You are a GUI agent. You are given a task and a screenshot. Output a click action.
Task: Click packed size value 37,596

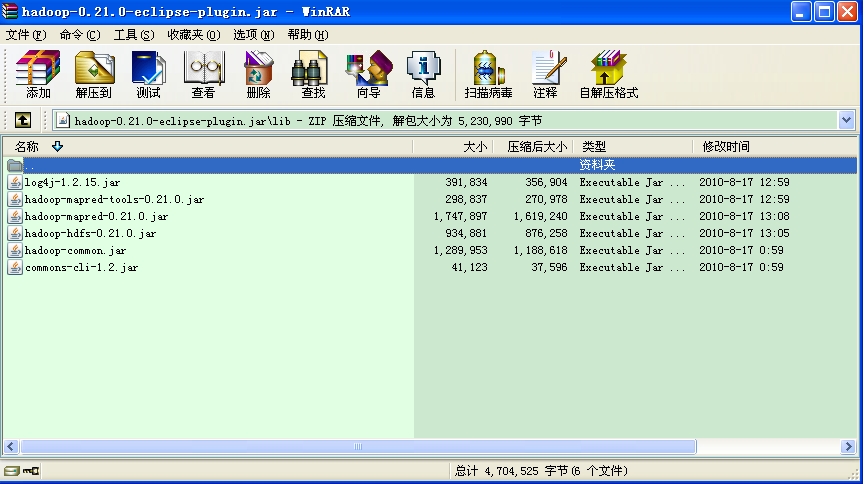(x=549, y=268)
